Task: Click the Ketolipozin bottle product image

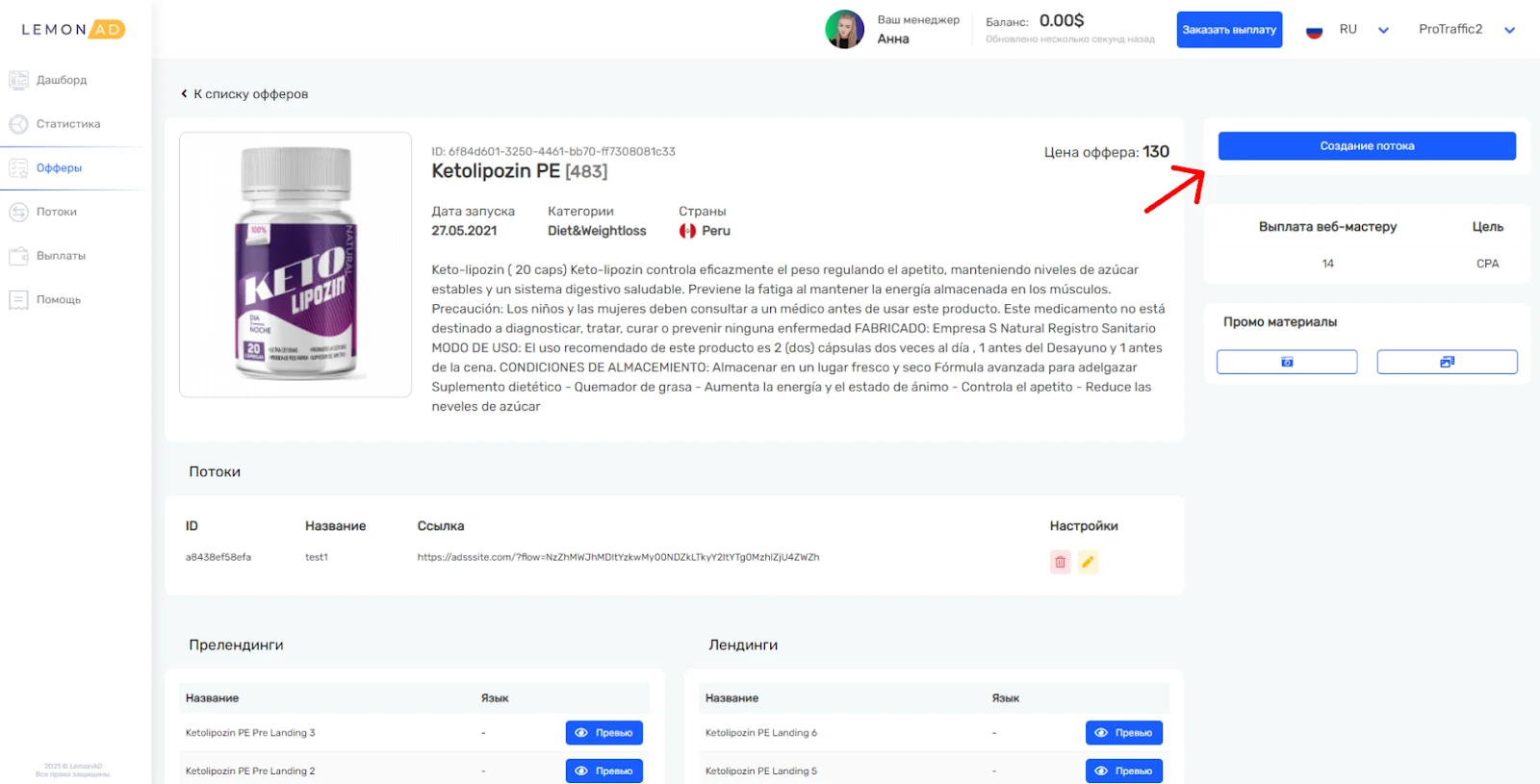Action: pos(295,265)
